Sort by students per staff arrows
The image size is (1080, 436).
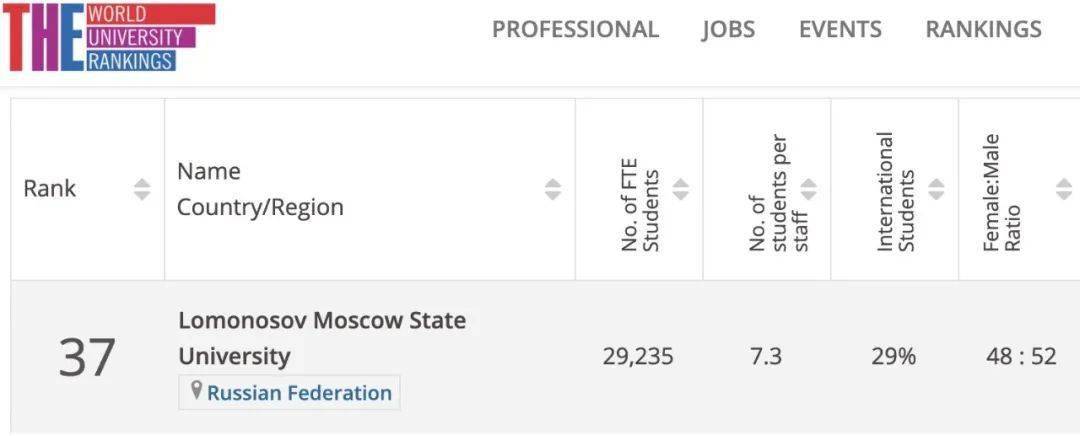coord(809,189)
